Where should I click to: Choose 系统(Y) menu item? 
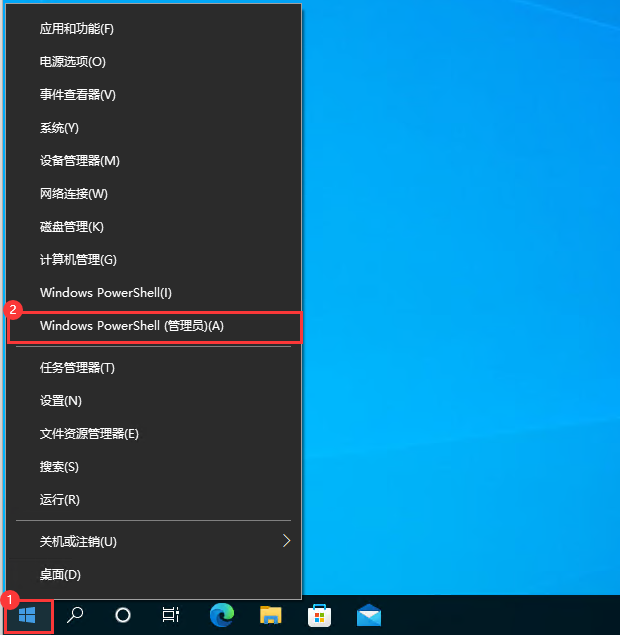pyautogui.click(x=153, y=128)
